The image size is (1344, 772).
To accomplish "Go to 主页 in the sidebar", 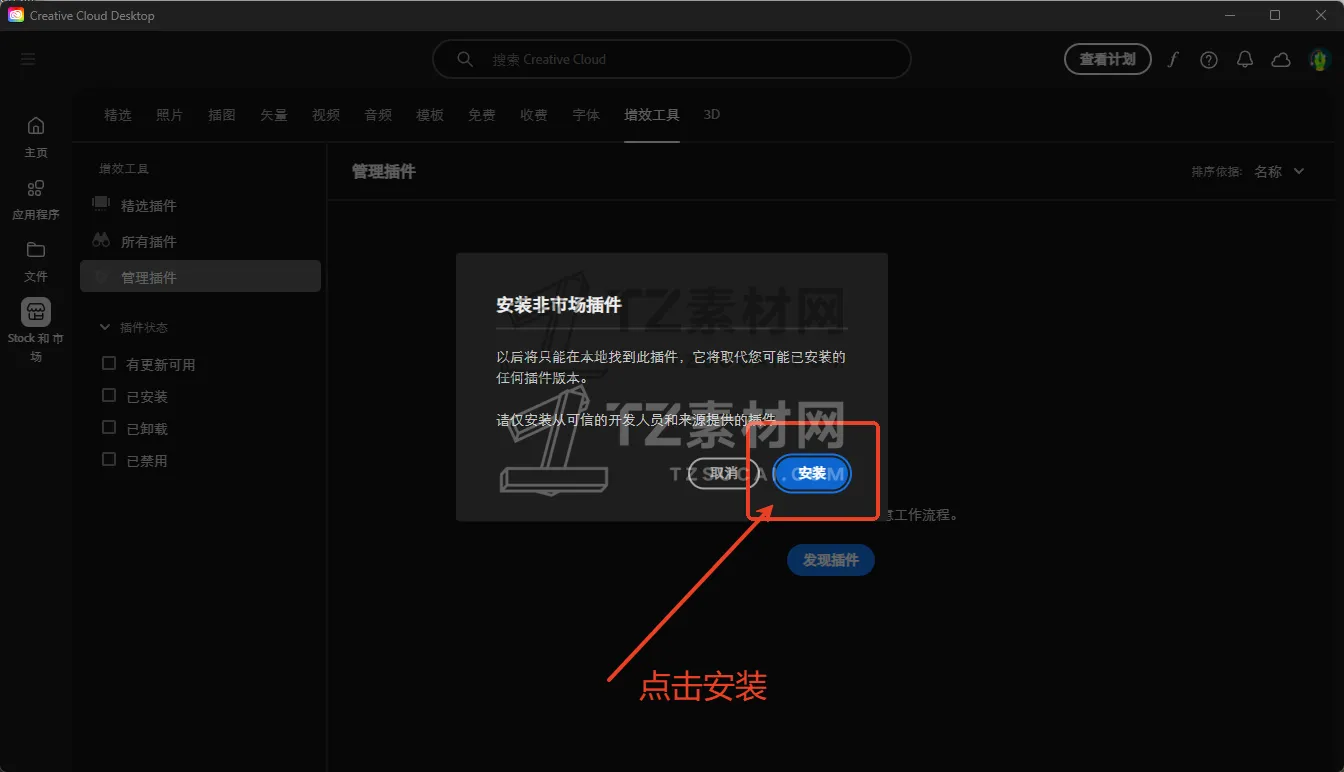I will coord(36,137).
